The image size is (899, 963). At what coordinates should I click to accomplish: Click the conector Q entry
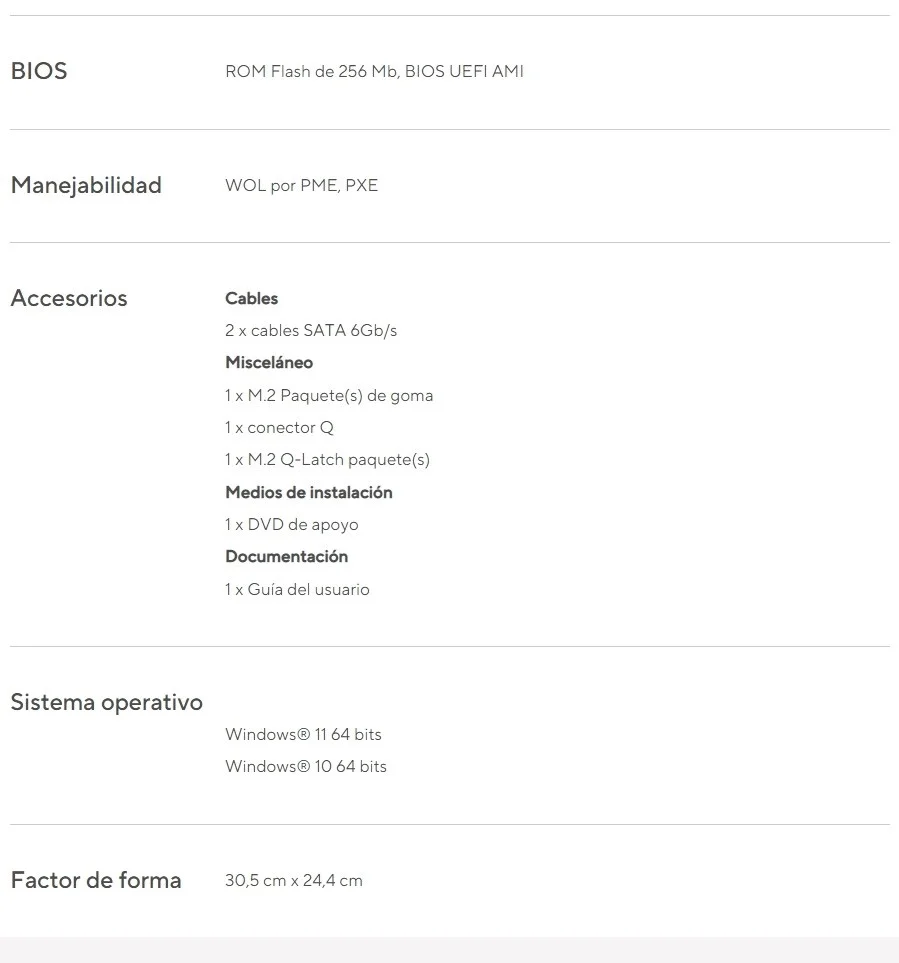coord(279,427)
